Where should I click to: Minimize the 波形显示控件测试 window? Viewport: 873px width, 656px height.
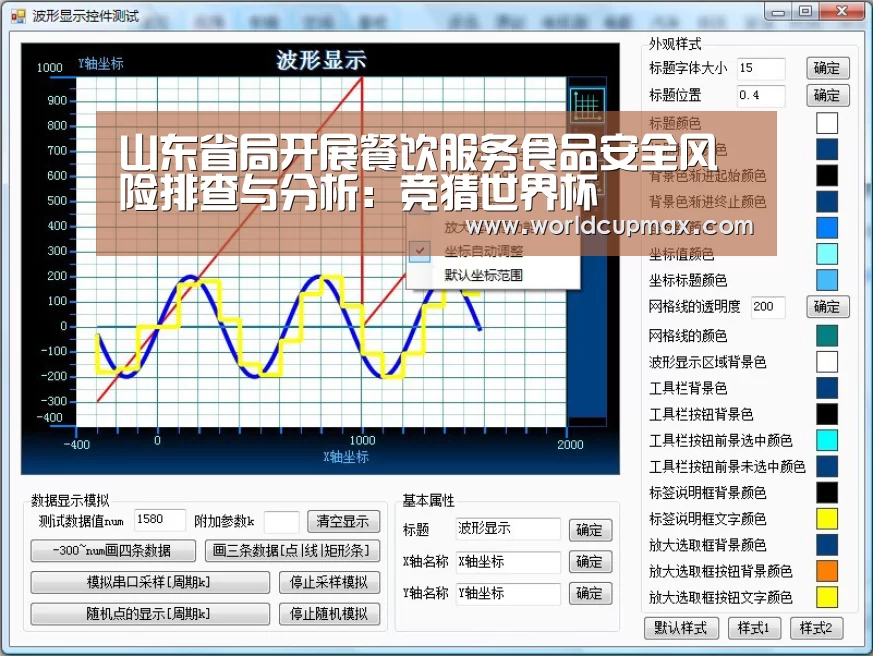click(778, 11)
